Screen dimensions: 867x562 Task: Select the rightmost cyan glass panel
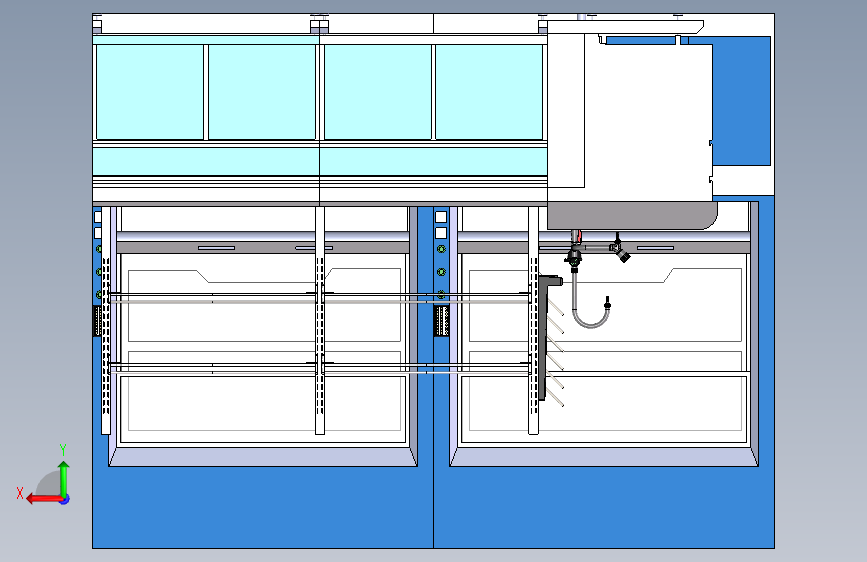point(489,92)
